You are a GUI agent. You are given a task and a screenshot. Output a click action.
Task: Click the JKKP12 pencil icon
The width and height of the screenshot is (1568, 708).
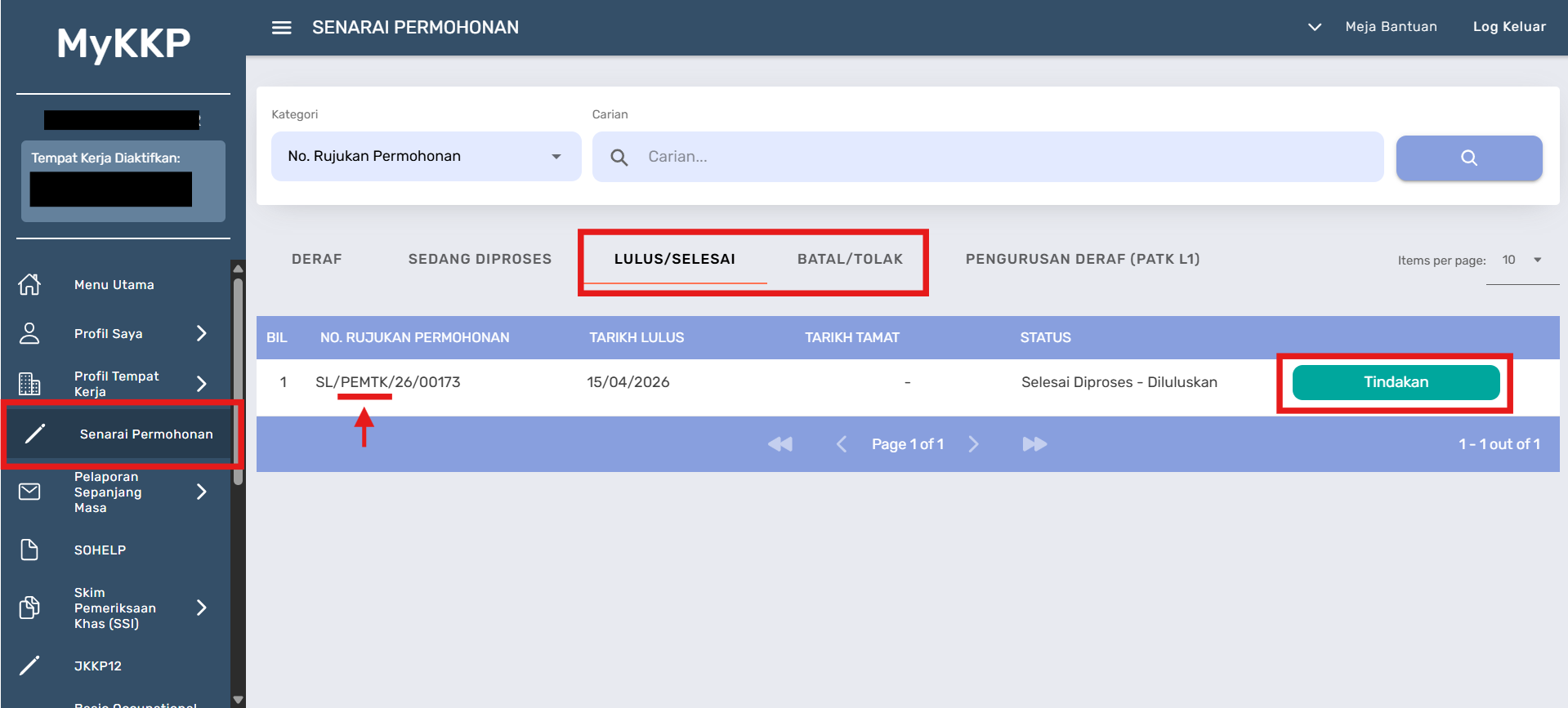click(29, 666)
